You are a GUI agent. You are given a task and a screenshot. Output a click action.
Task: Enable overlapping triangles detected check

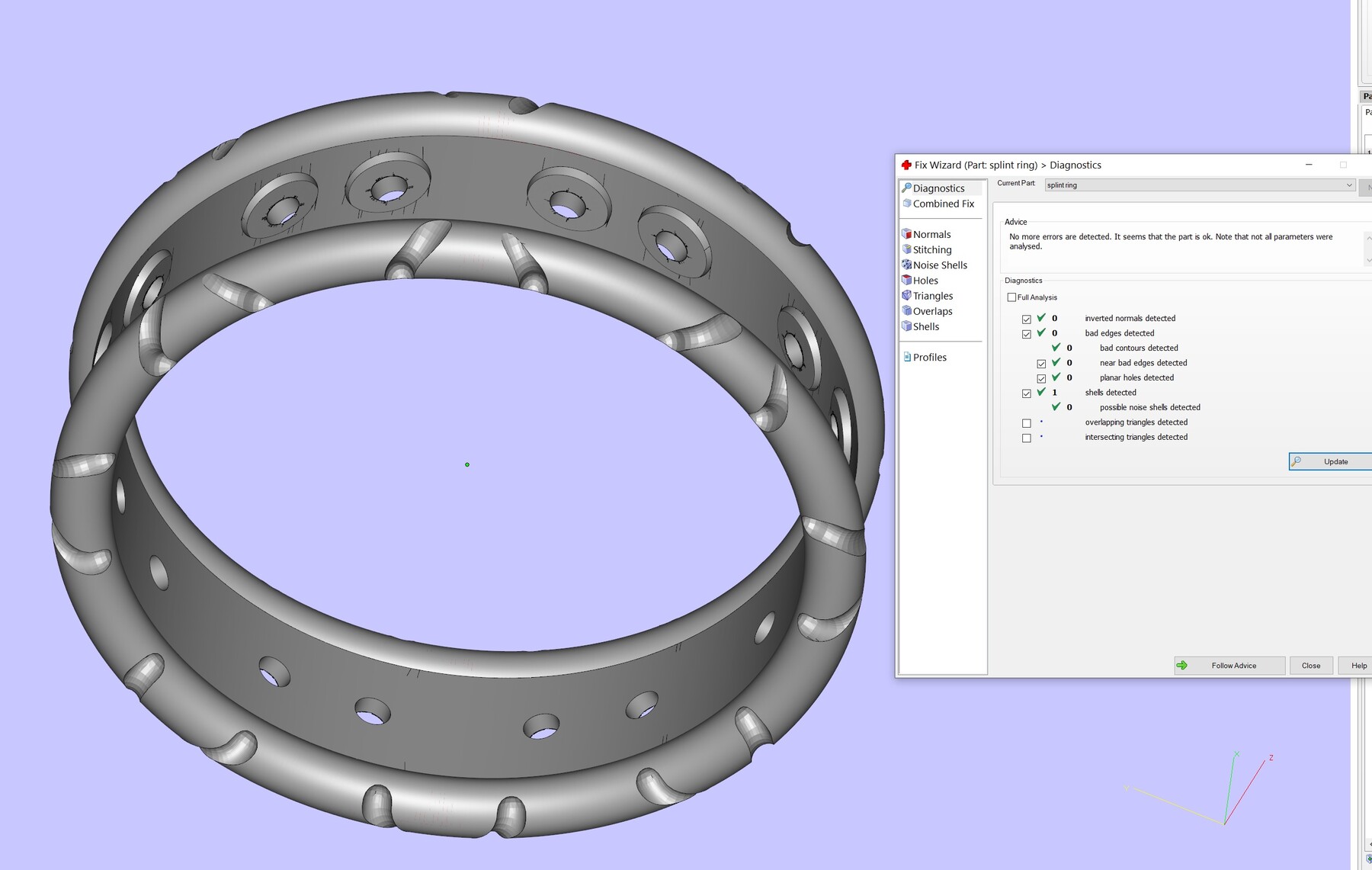tap(1027, 423)
